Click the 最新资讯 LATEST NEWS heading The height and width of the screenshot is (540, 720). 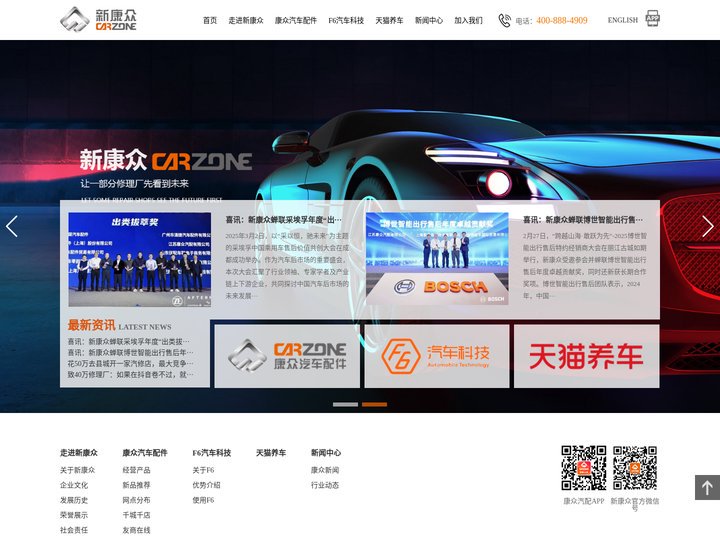pyautogui.click(x=119, y=326)
